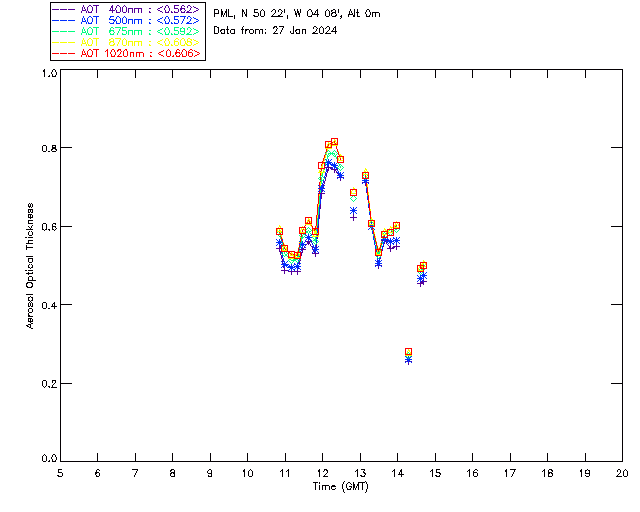Screen dimensions: 640x512
Task: Click the PML station location text
Action: click(x=297, y=14)
